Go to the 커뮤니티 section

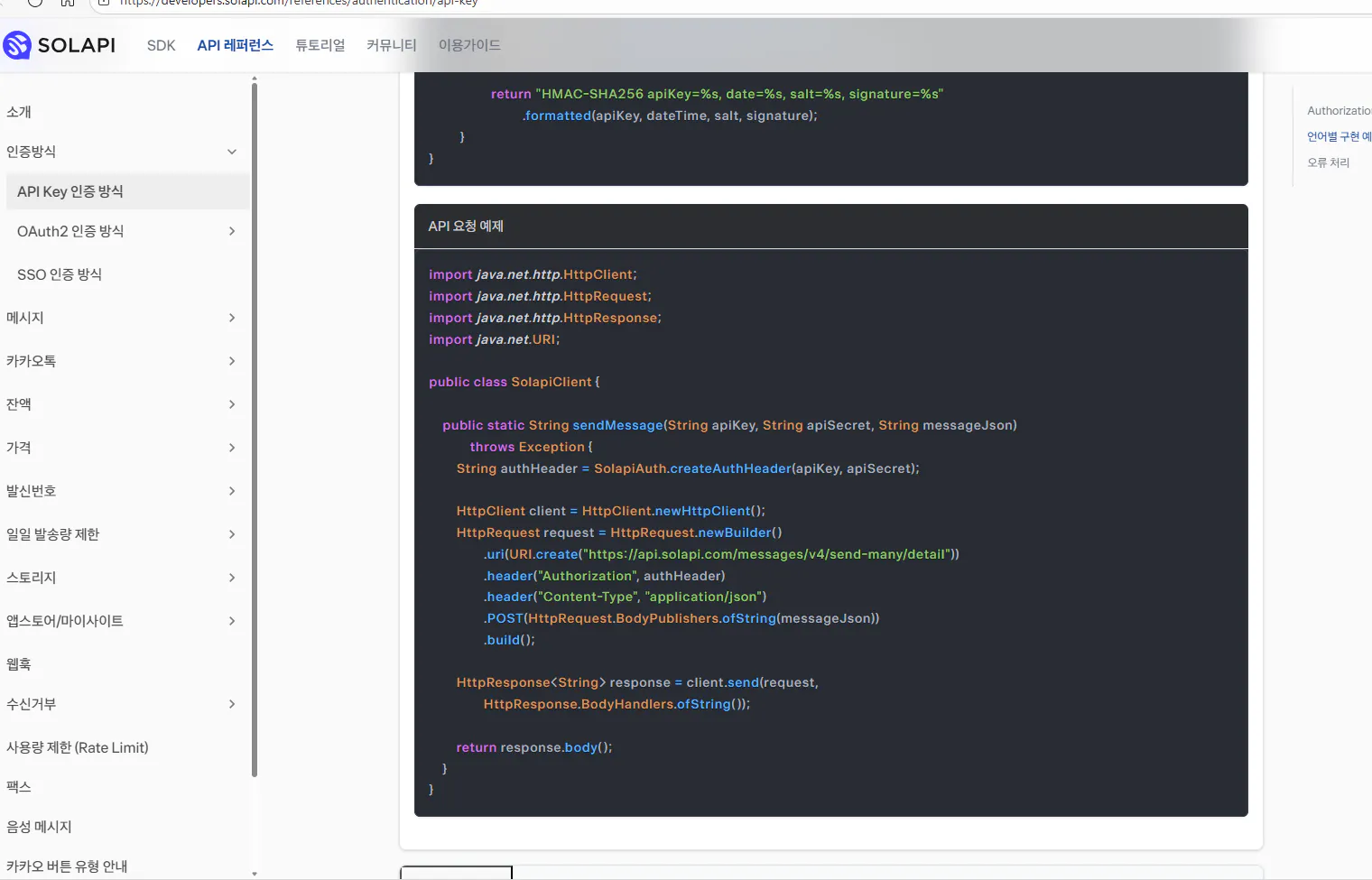point(391,45)
